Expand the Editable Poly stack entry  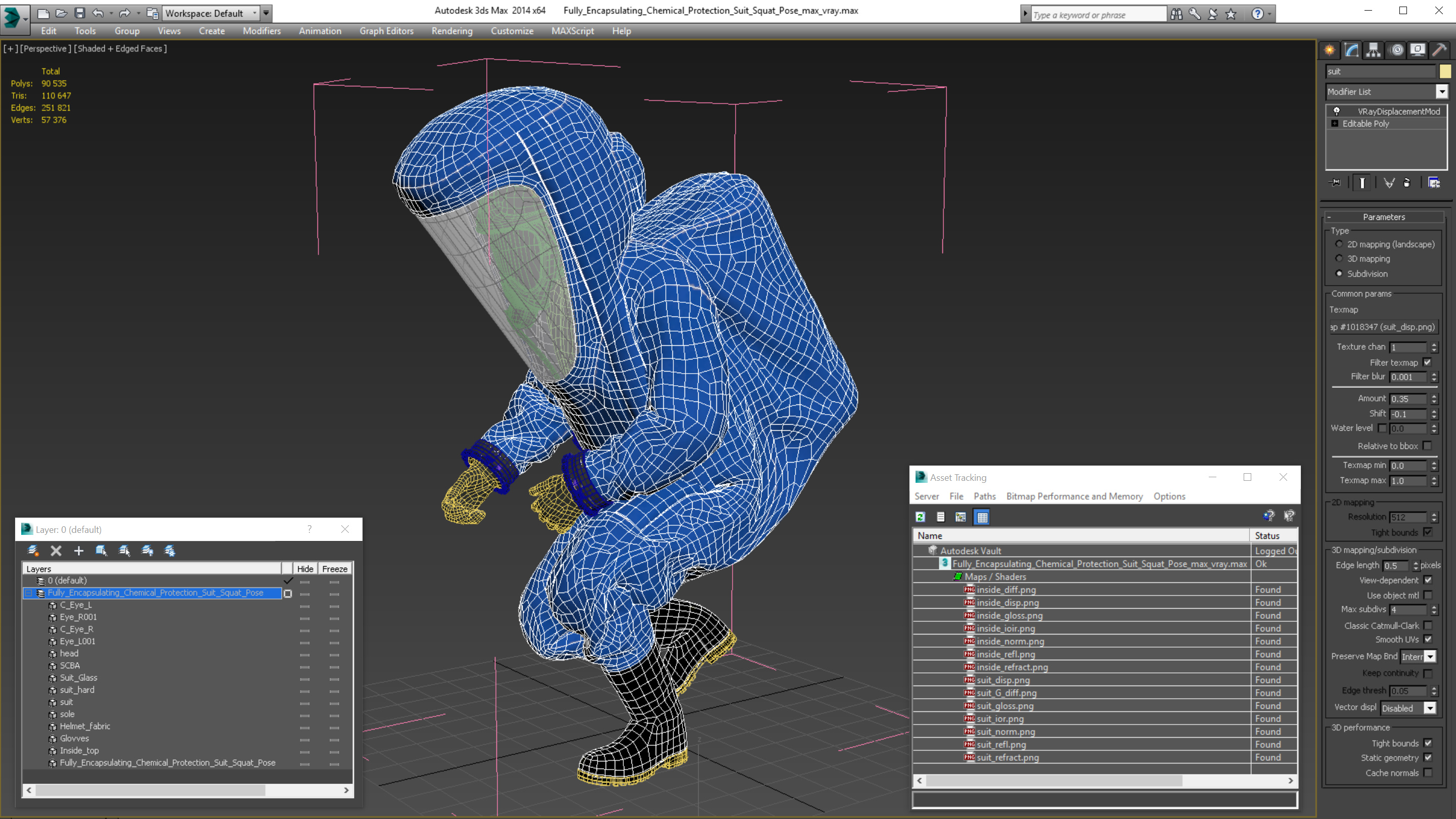1335,124
